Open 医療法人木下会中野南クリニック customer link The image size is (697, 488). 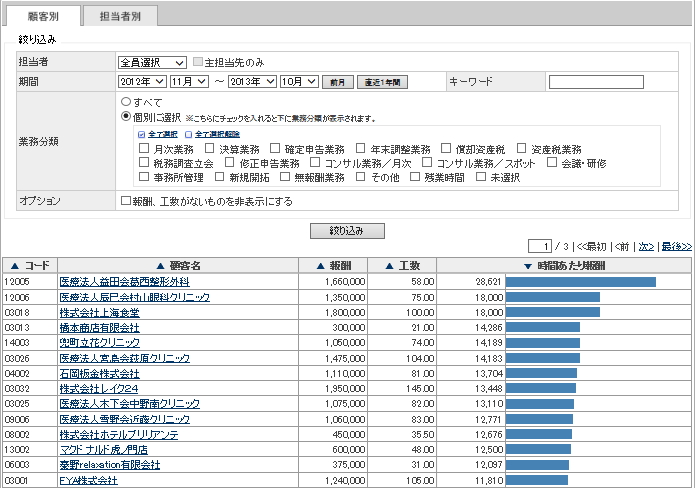130,404
